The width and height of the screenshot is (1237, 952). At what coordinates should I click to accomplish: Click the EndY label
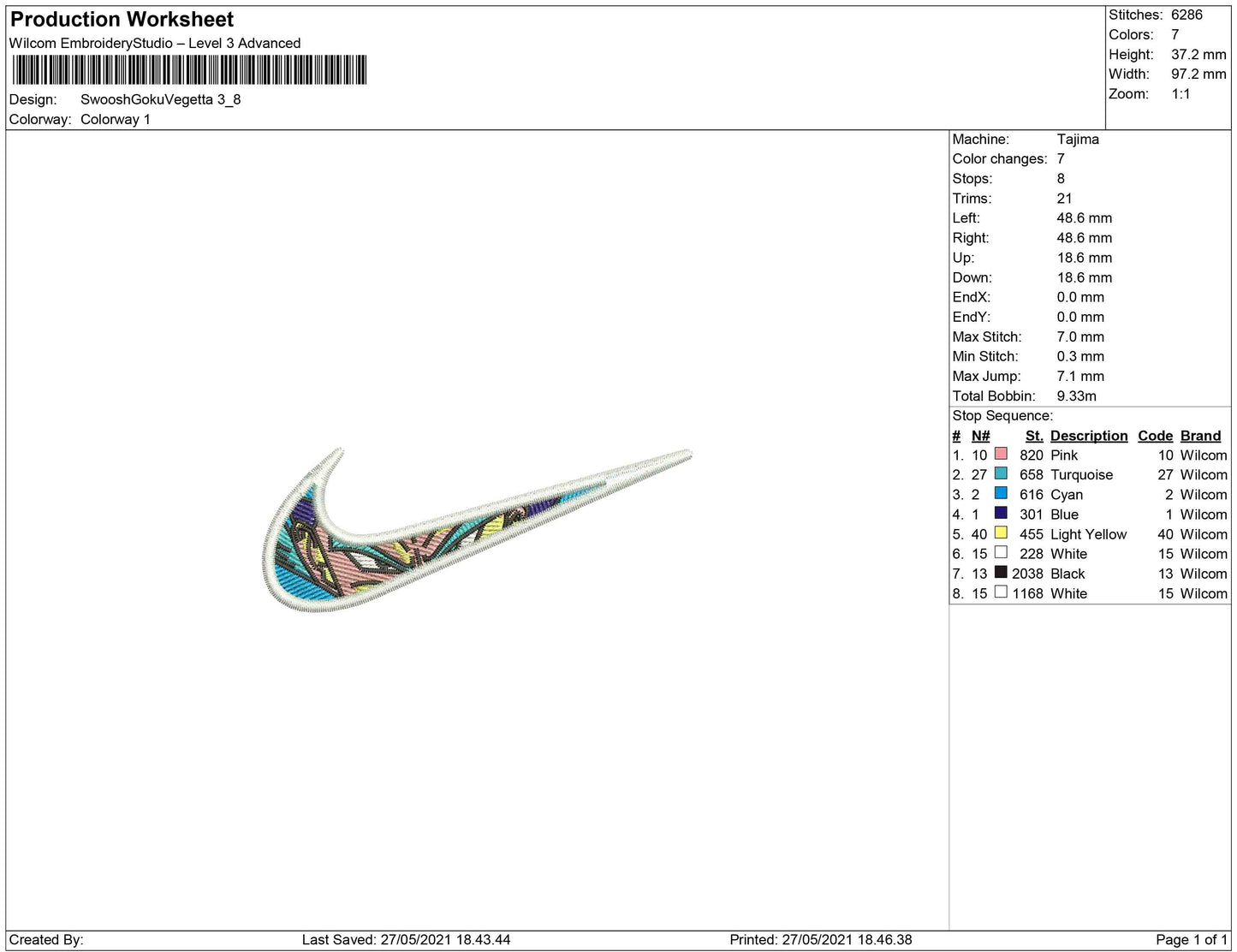coord(972,317)
